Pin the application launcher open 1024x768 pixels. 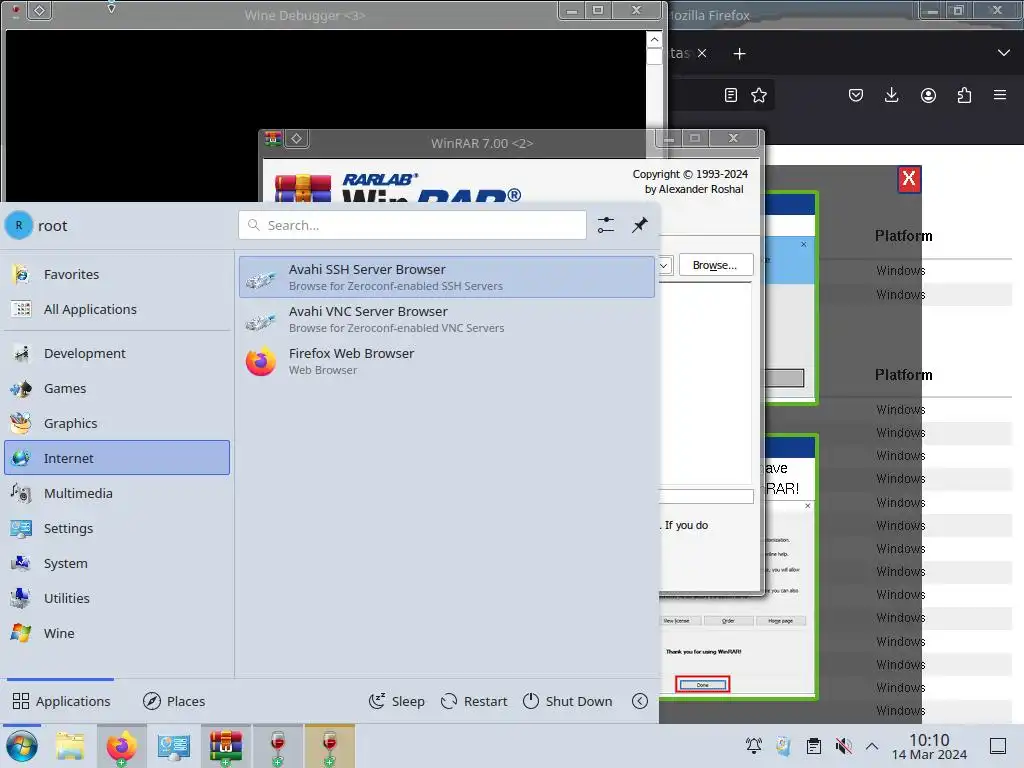click(x=639, y=225)
